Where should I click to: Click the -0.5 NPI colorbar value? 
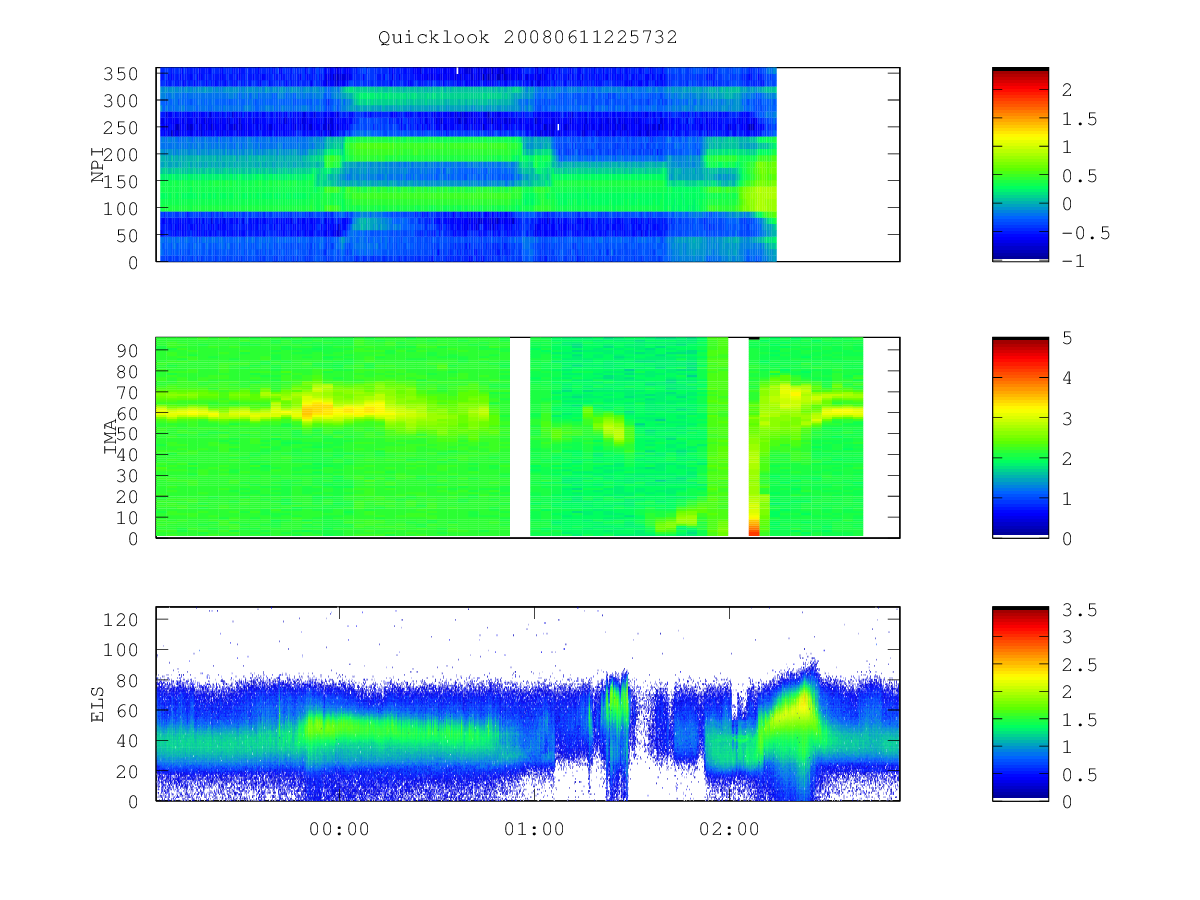pos(1086,233)
